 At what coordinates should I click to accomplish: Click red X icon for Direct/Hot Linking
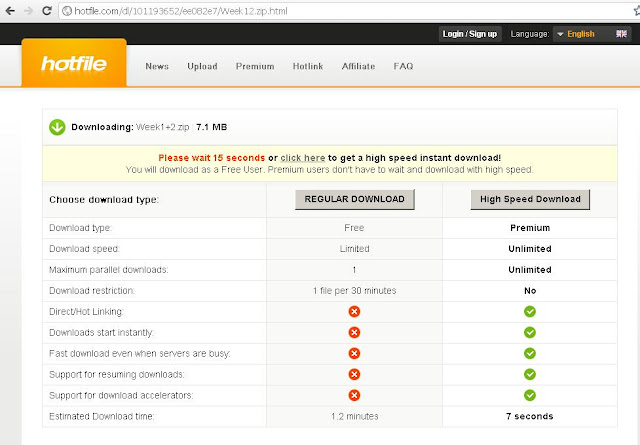pos(354,312)
